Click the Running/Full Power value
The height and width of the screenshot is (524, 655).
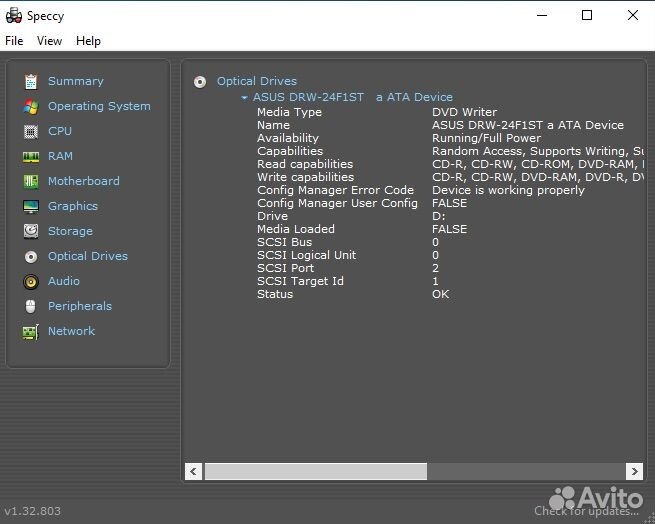coord(486,138)
